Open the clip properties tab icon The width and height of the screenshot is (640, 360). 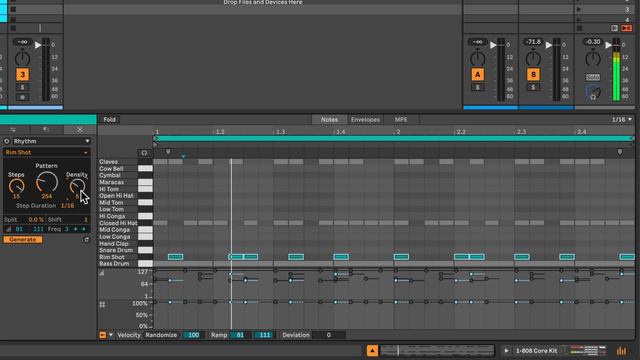click(13, 129)
